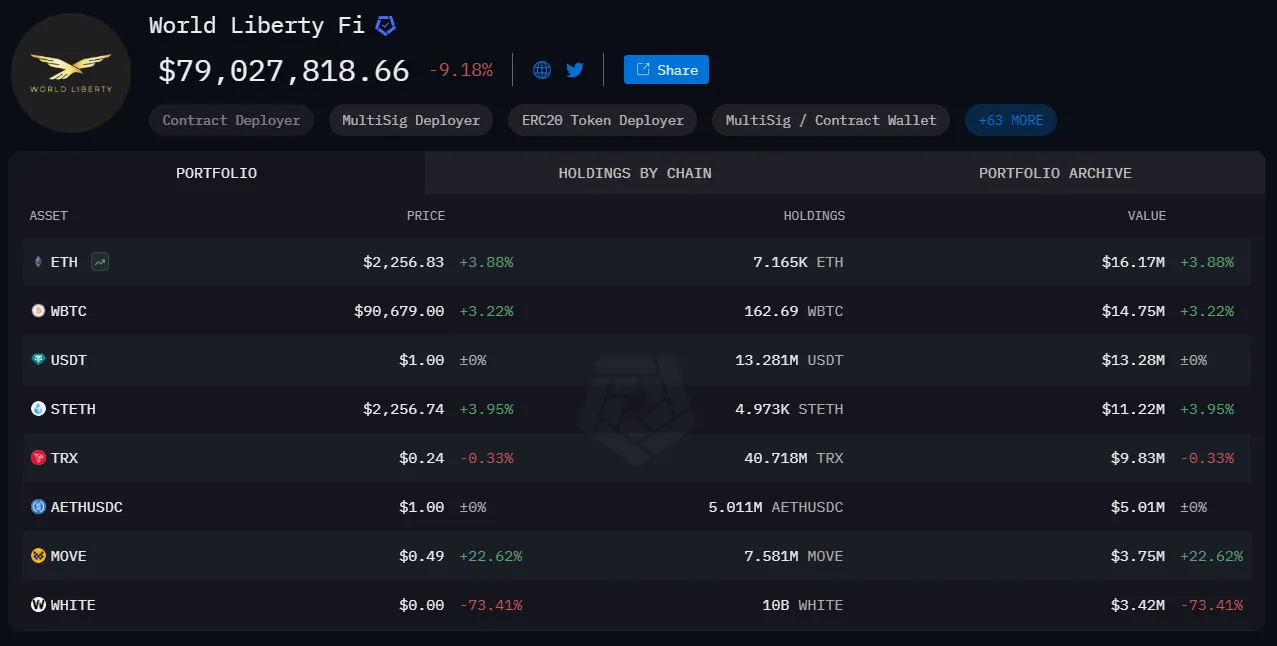Image resolution: width=1277 pixels, height=646 pixels.
Task: Click the STETH token icon
Action: 39,409
